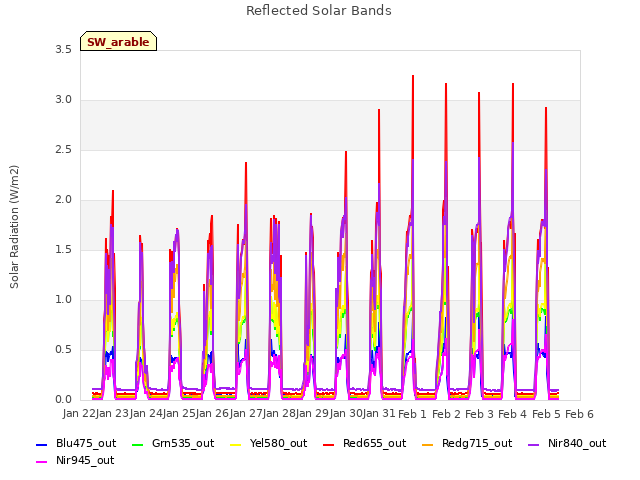
Task: Click the Feb 6 x-axis date label
Action: pyautogui.click(x=579, y=414)
